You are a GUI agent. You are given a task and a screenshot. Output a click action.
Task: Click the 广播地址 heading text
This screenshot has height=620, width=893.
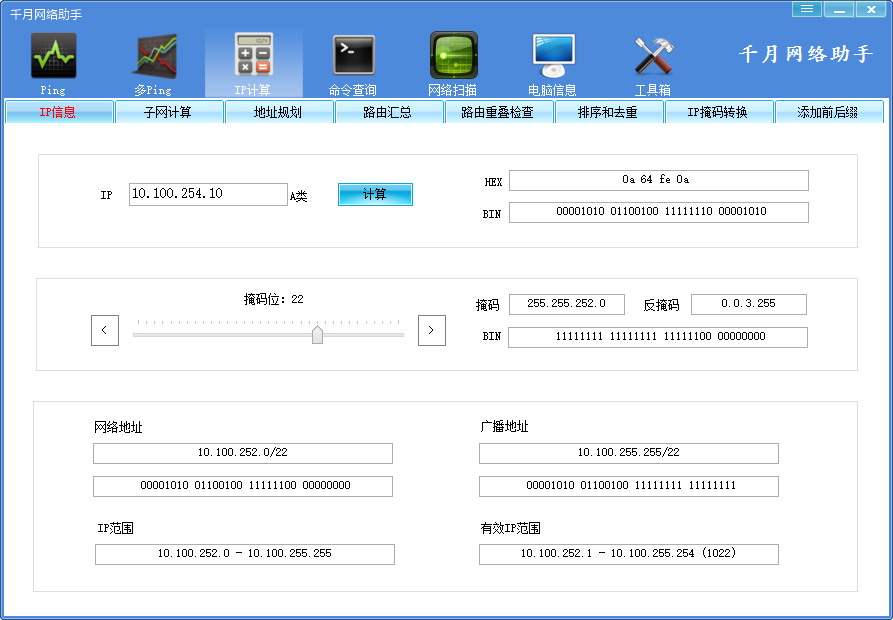tap(504, 426)
